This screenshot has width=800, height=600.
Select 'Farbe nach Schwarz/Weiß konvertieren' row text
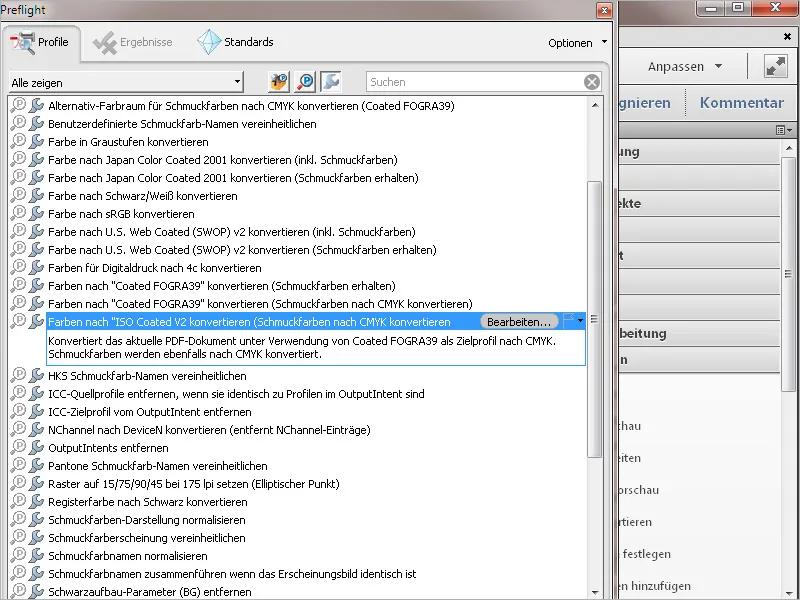142,195
